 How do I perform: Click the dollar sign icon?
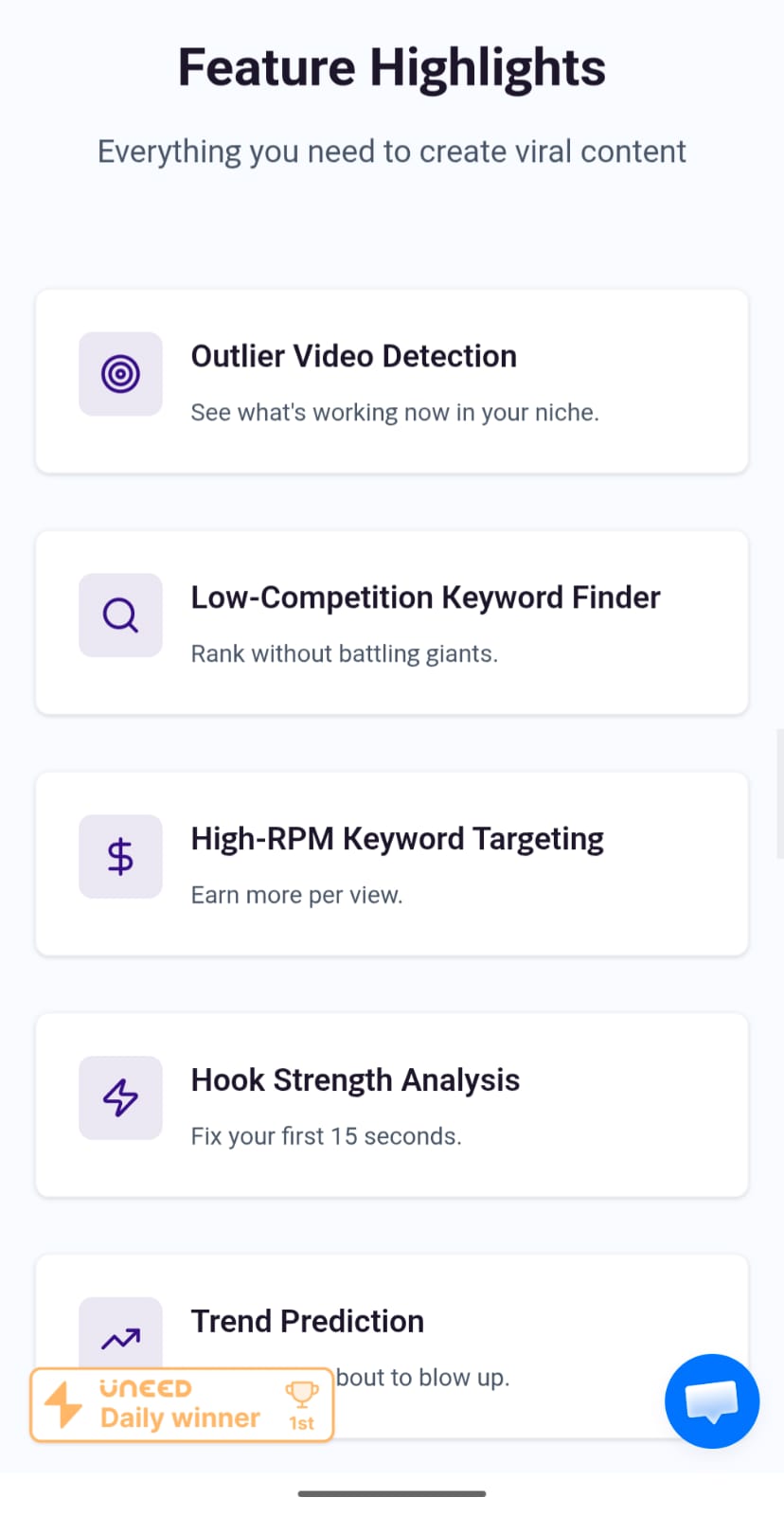click(120, 857)
